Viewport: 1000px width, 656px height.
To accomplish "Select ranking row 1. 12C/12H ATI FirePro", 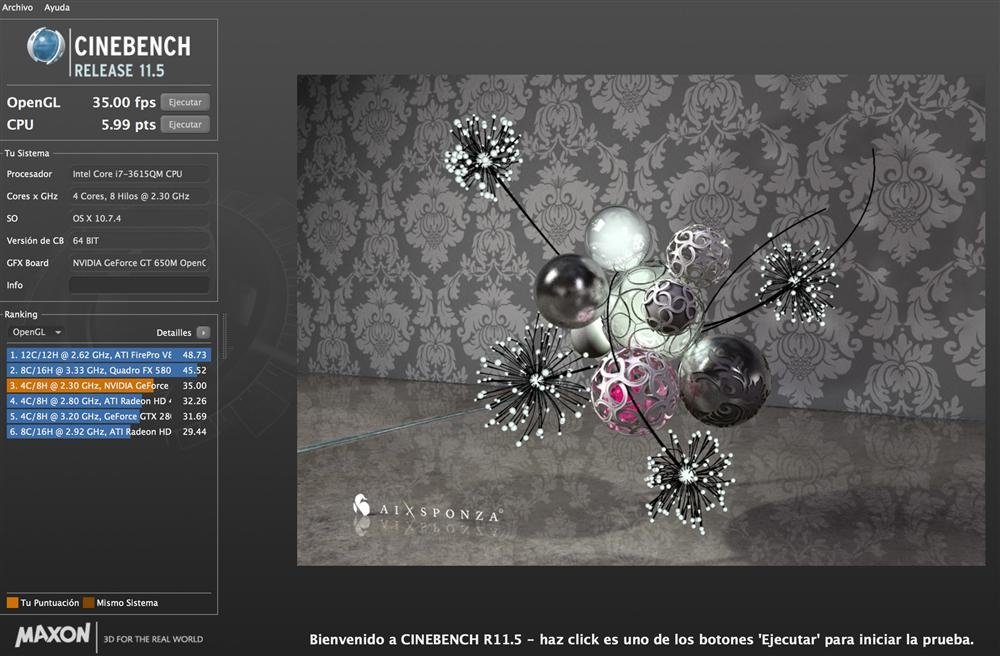I will (108, 354).
